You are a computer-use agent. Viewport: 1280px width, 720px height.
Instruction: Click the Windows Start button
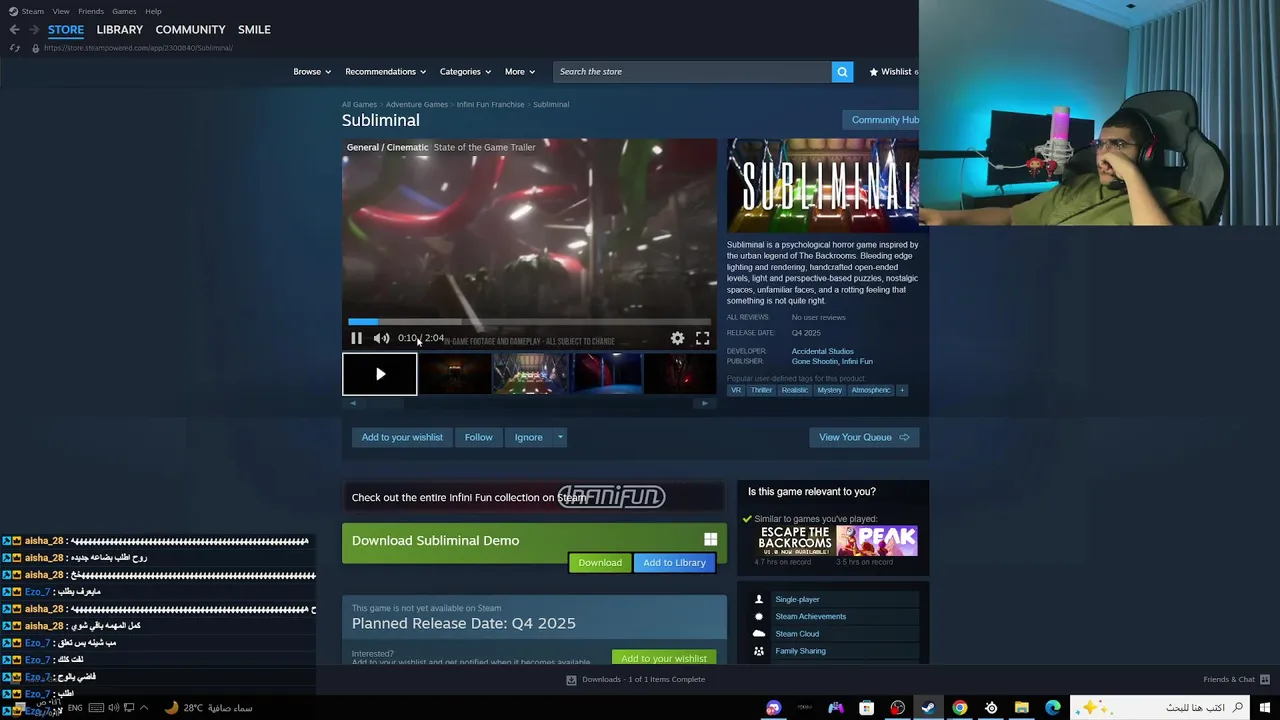[1265, 708]
